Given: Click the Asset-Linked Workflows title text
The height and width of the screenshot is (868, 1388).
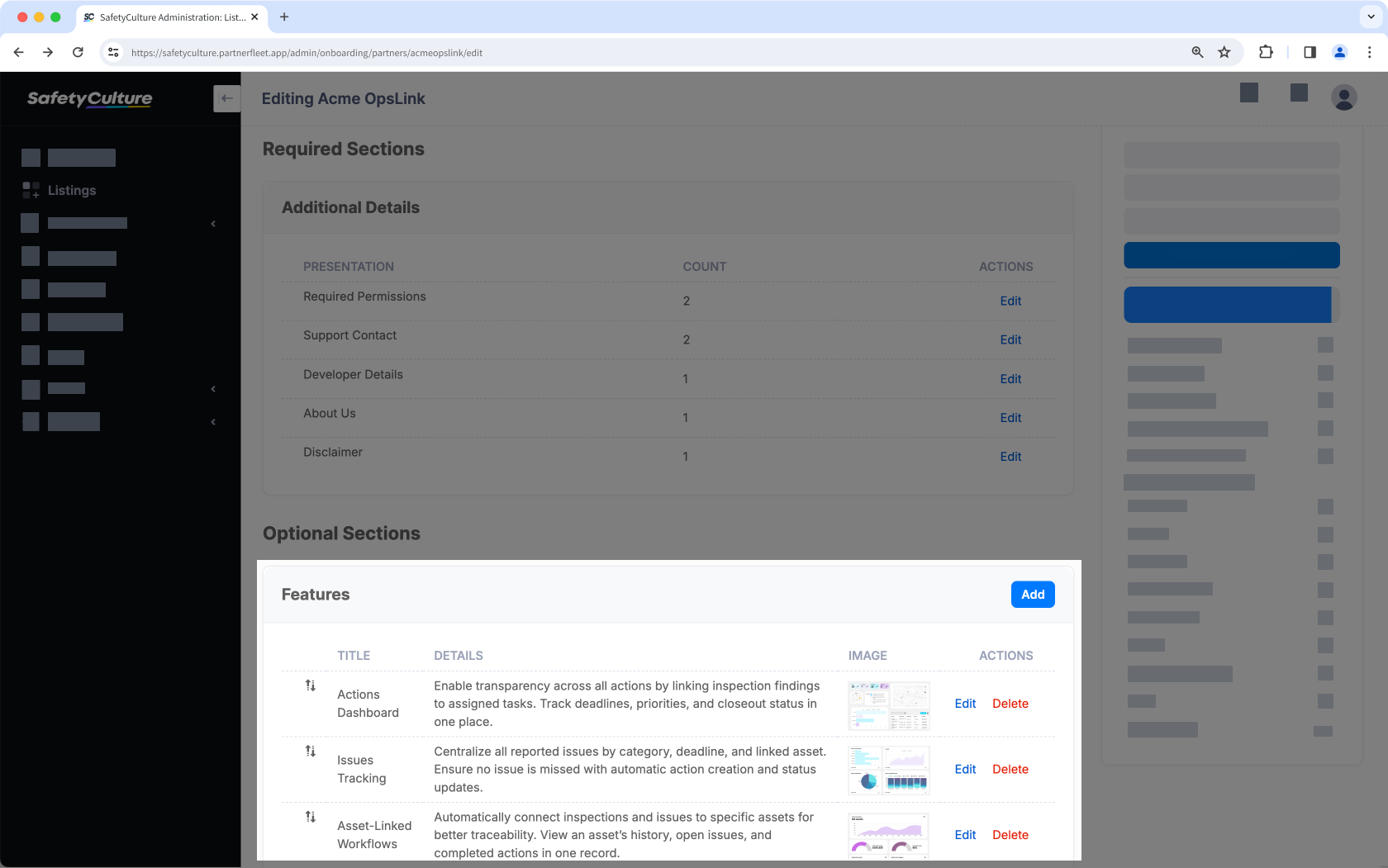Looking at the screenshot, I should click(374, 835).
